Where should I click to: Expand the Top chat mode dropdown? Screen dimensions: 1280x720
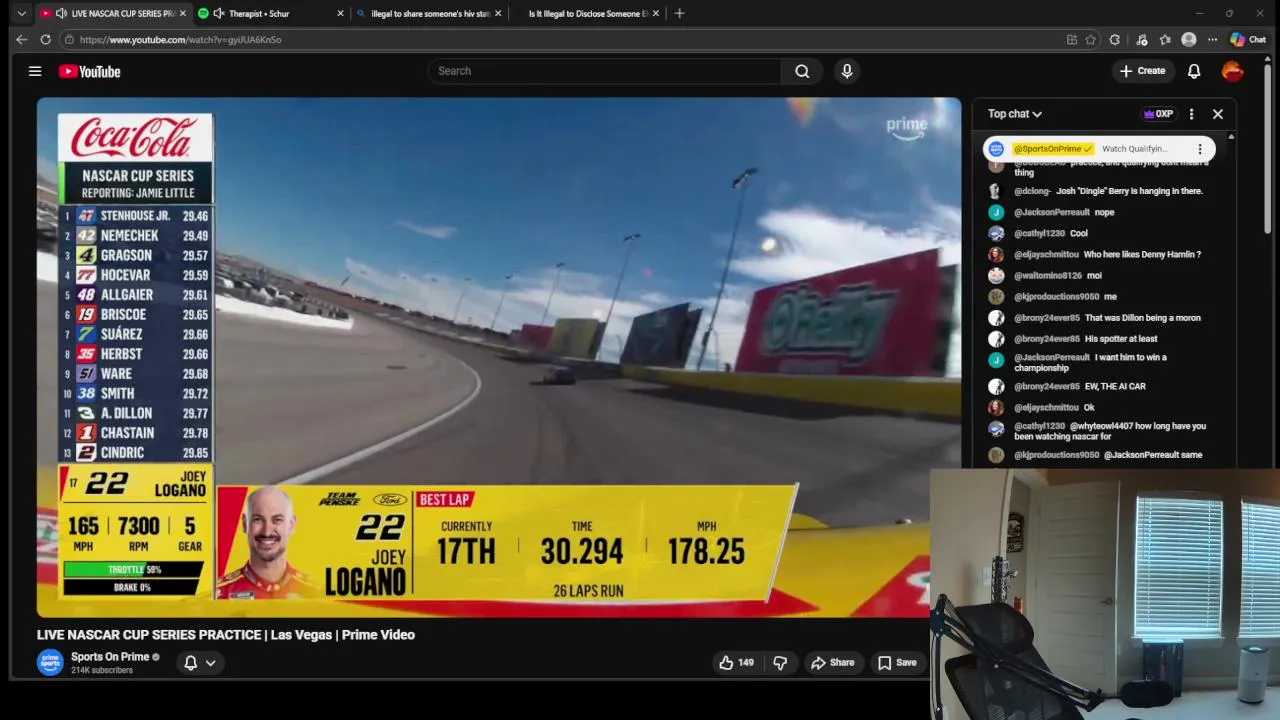point(1015,114)
